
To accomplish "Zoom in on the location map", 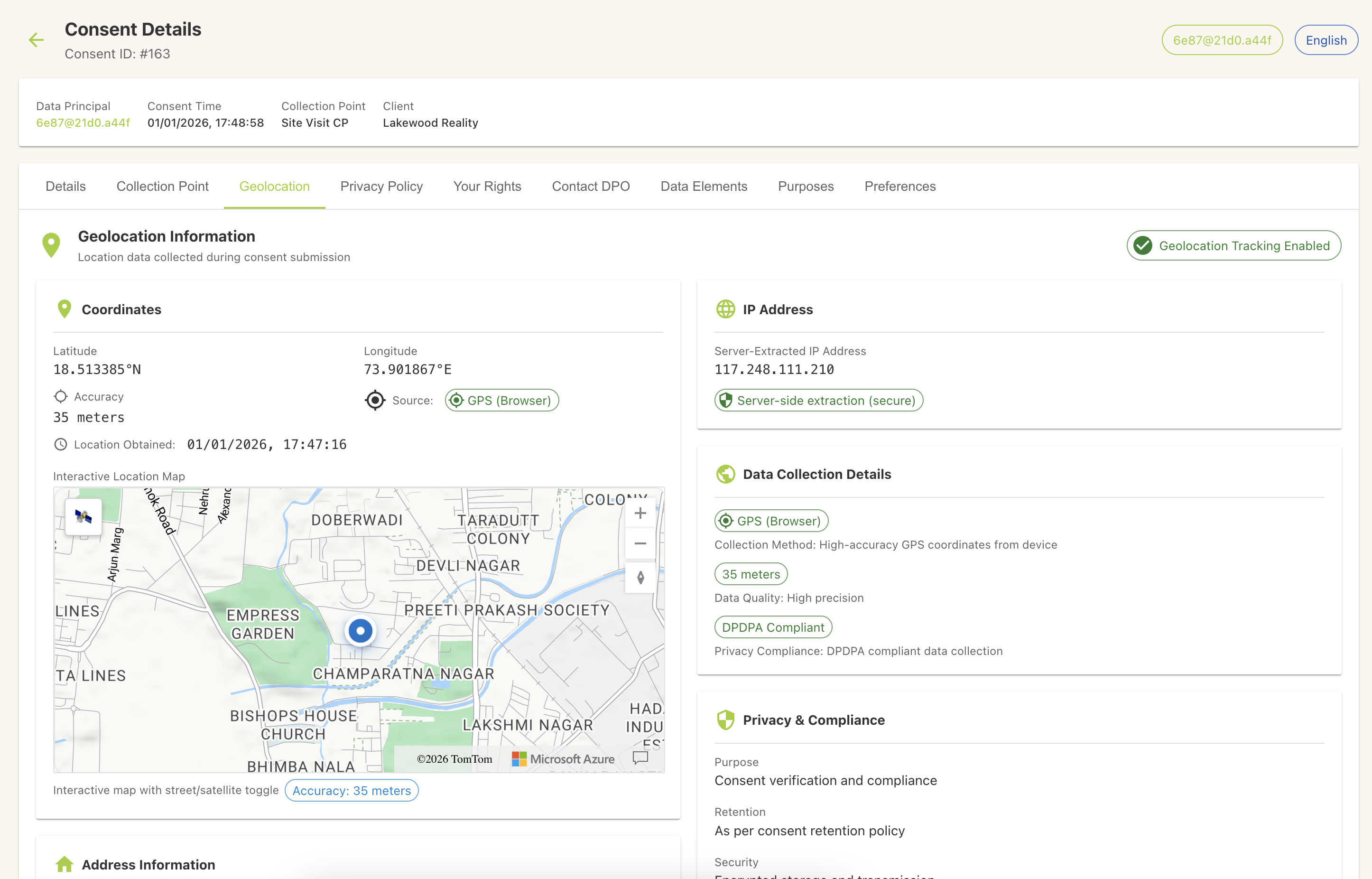I will coord(640,513).
